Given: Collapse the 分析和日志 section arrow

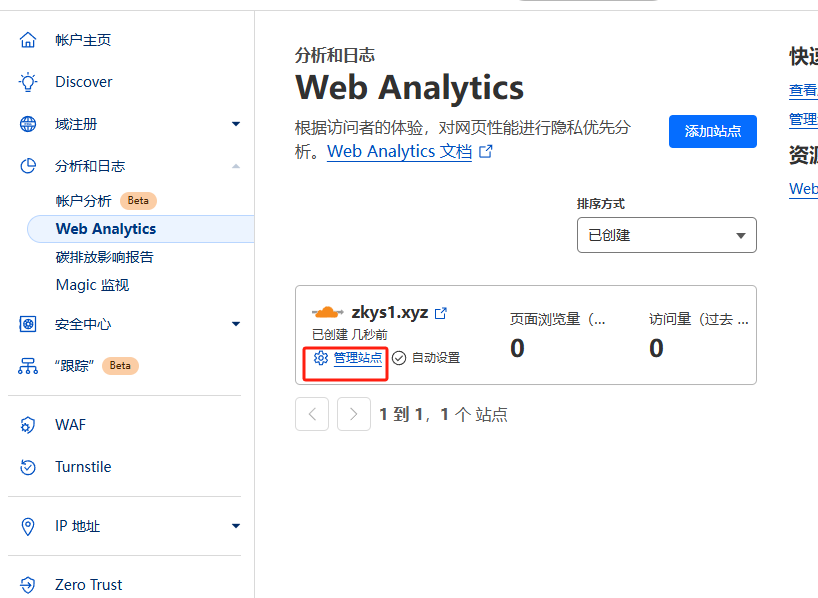Looking at the screenshot, I should (x=236, y=166).
